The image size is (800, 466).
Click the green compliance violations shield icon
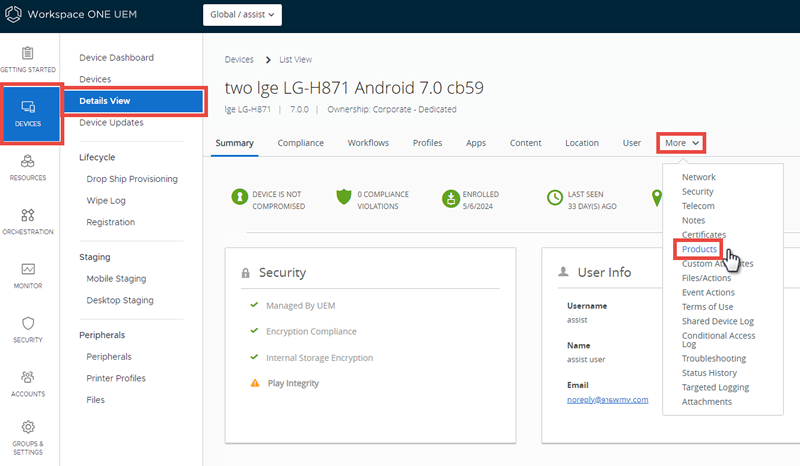pyautogui.click(x=344, y=197)
